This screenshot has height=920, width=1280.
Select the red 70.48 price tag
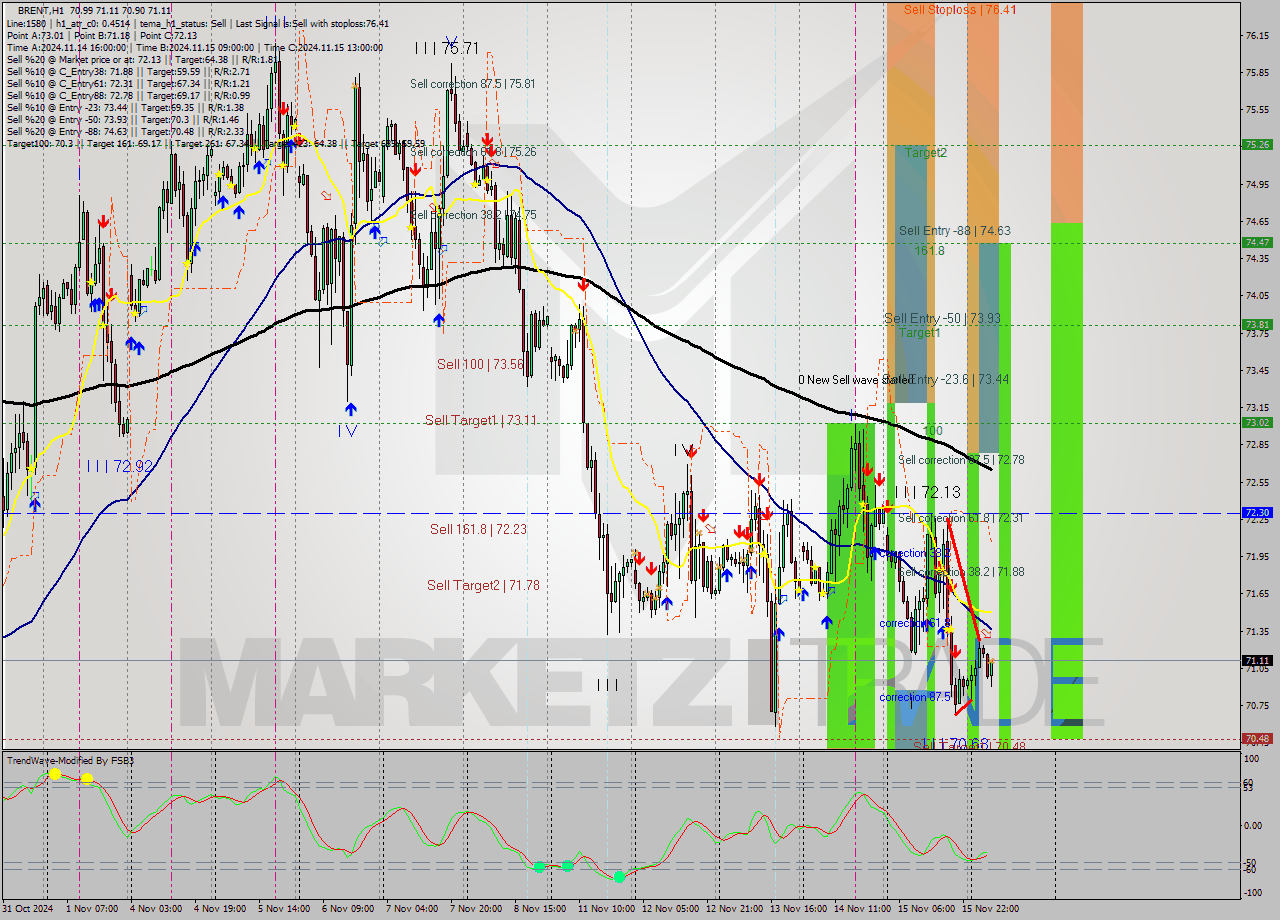pos(1257,738)
